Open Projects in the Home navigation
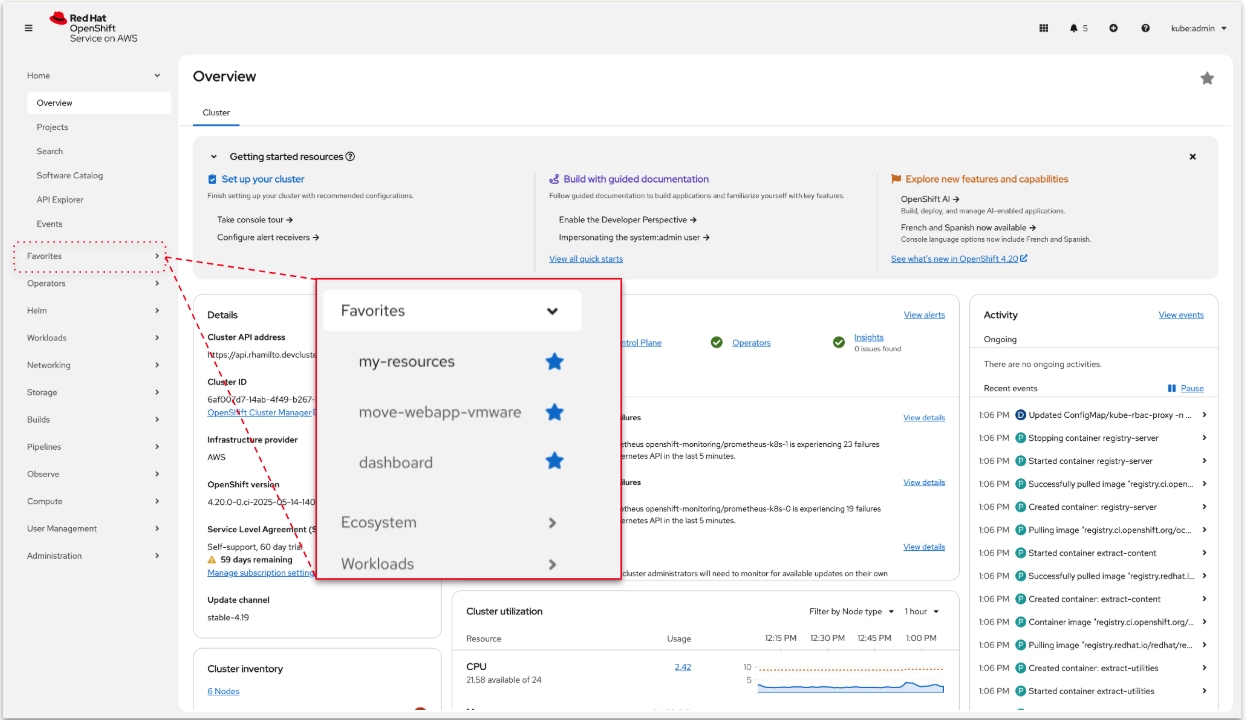 [x=53, y=127]
